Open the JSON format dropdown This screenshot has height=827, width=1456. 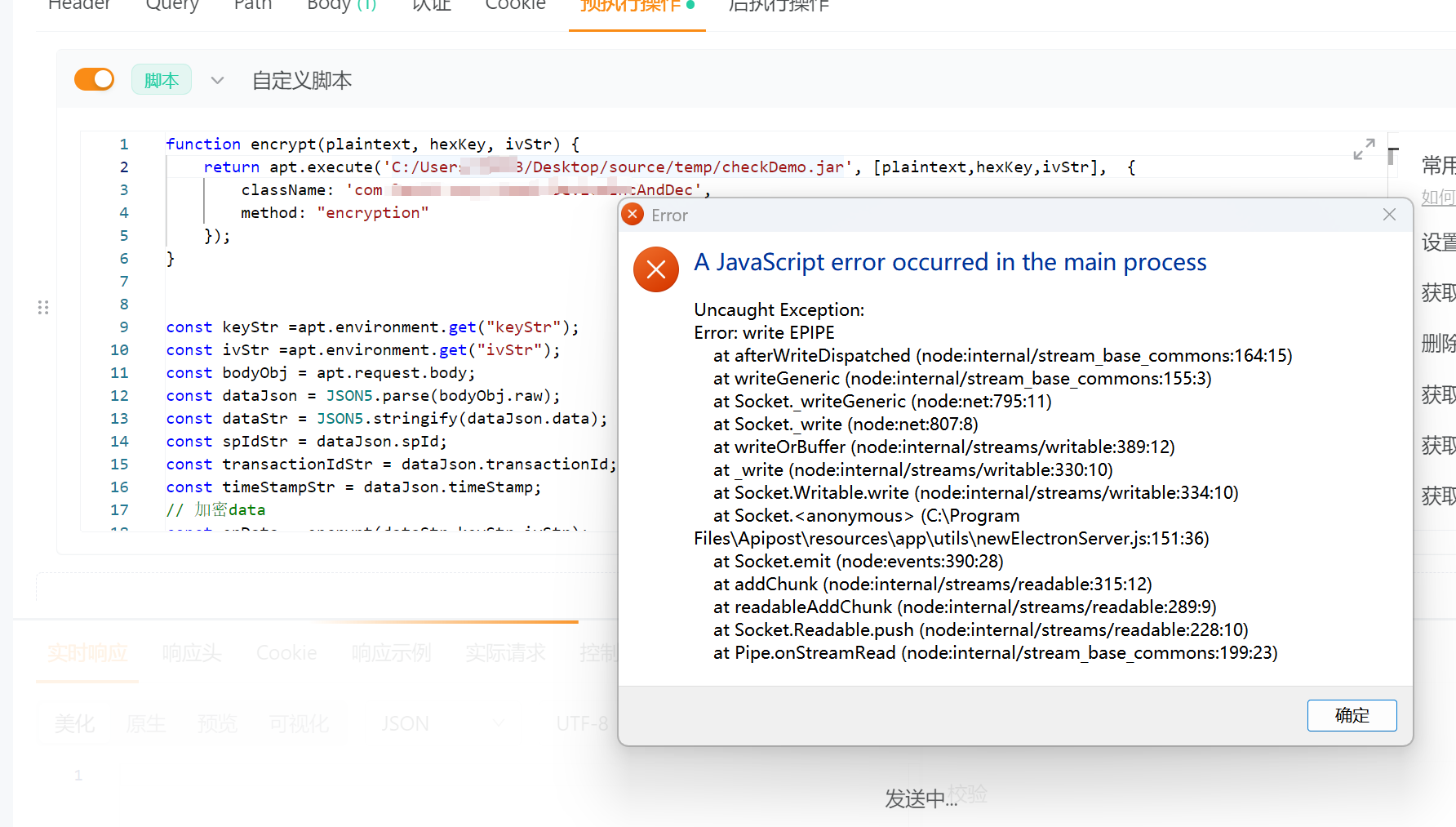tap(442, 724)
